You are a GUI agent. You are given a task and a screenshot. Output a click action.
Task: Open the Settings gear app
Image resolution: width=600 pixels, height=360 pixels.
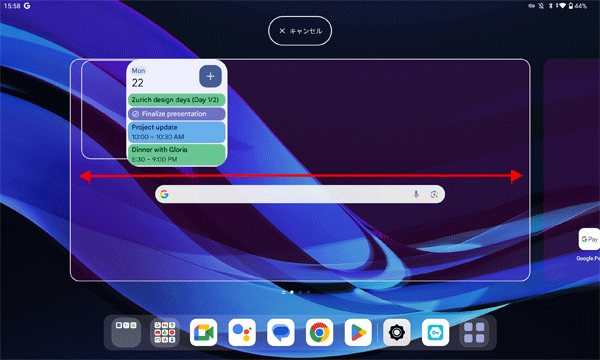397,332
